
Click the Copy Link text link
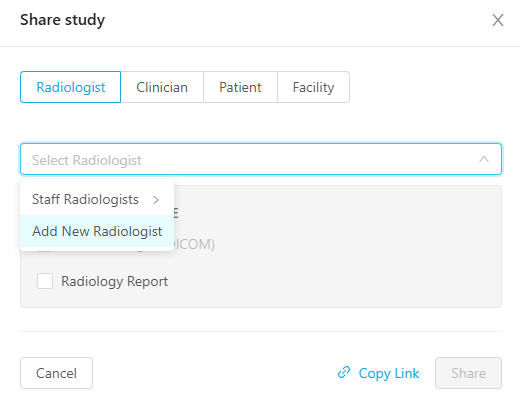tap(389, 373)
